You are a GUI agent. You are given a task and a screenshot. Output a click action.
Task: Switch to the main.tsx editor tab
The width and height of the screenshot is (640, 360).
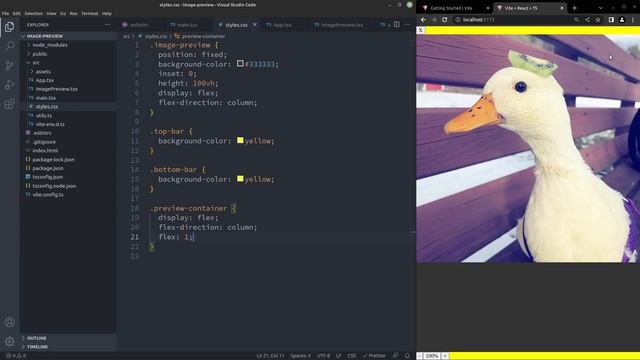(188, 25)
